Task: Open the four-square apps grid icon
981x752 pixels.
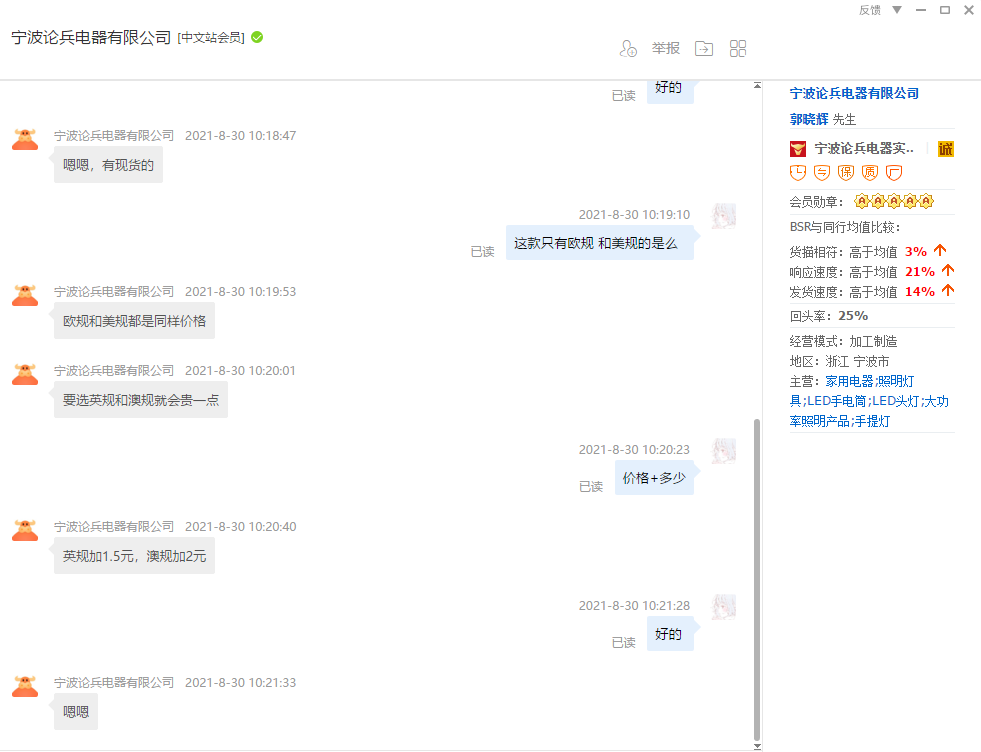Action: click(x=738, y=48)
